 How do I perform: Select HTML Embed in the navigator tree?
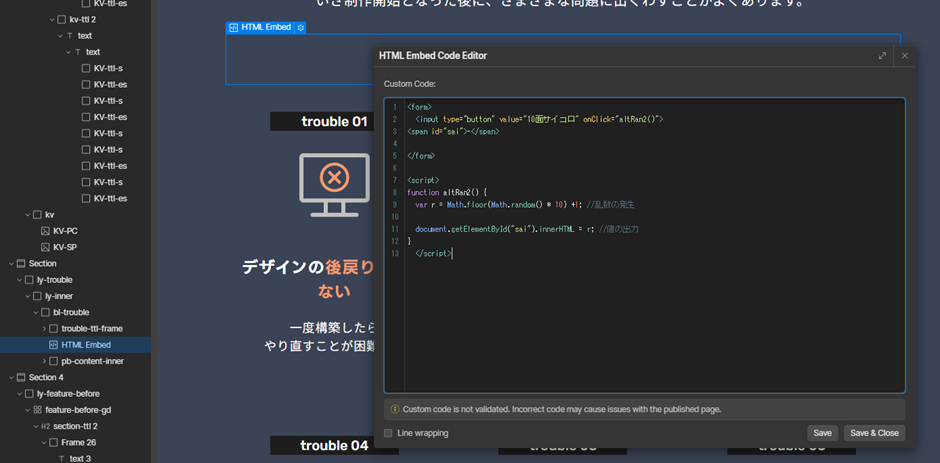(85, 345)
